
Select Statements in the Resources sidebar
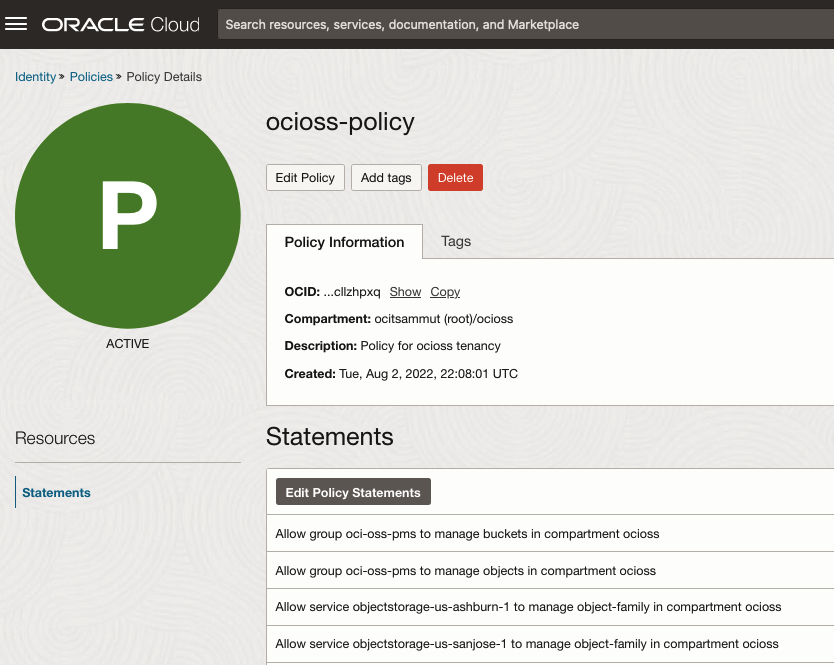click(x=56, y=492)
